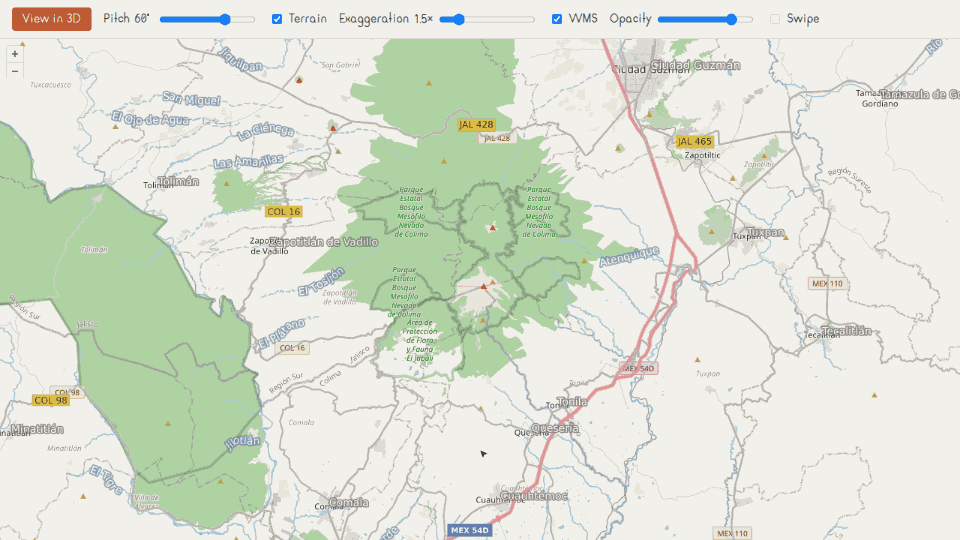Click the Área de Protección El Jabalí label
This screenshot has width=960, height=540.
pos(420,340)
